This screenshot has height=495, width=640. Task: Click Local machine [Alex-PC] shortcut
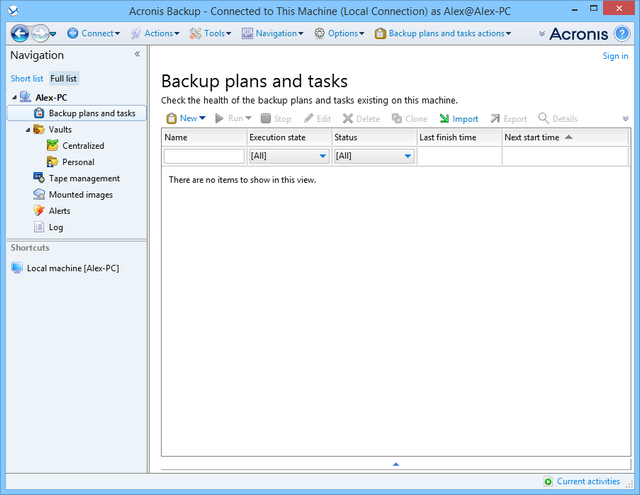[x=72, y=268]
